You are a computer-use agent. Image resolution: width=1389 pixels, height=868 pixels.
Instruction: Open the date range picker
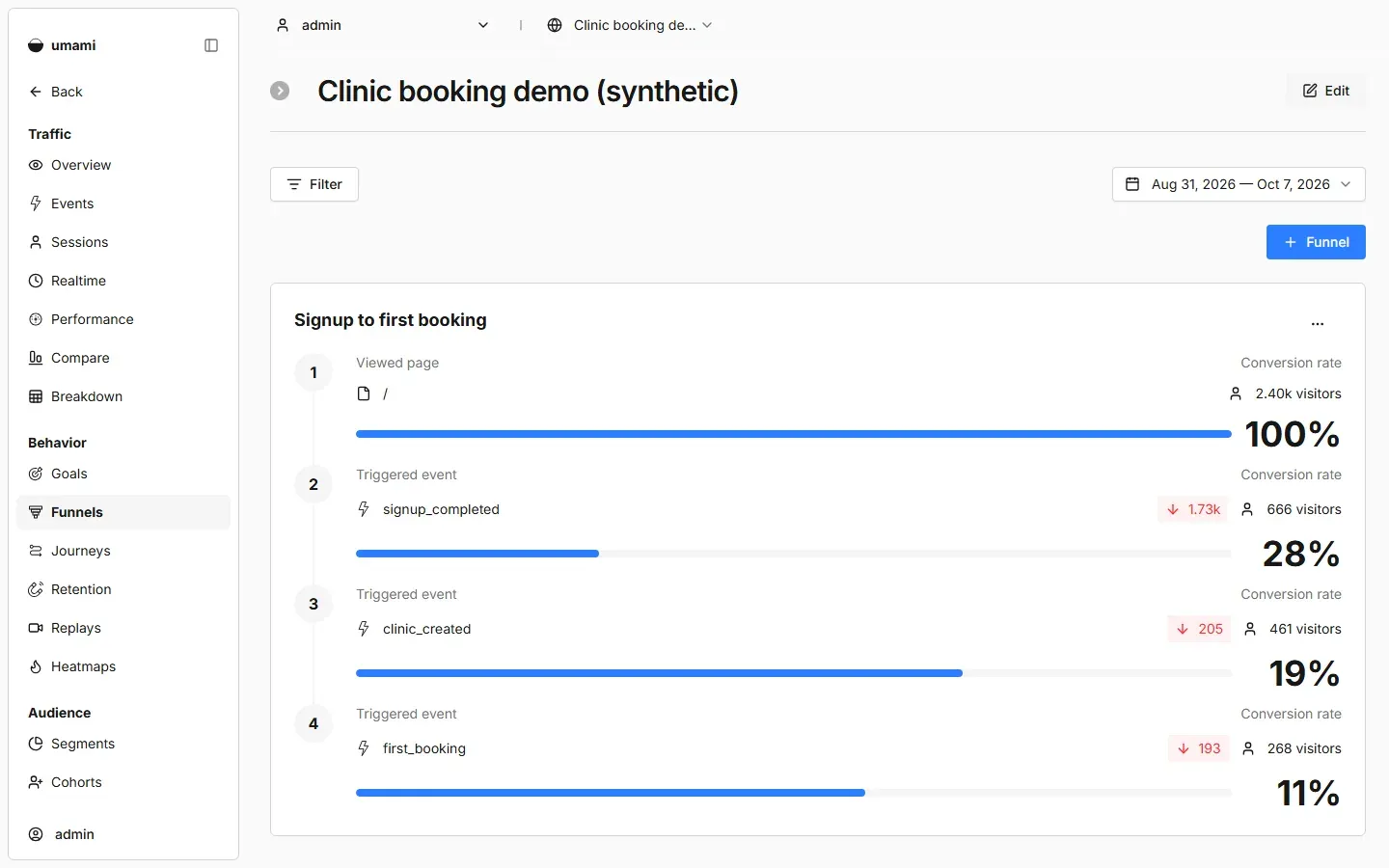pyautogui.click(x=1239, y=184)
